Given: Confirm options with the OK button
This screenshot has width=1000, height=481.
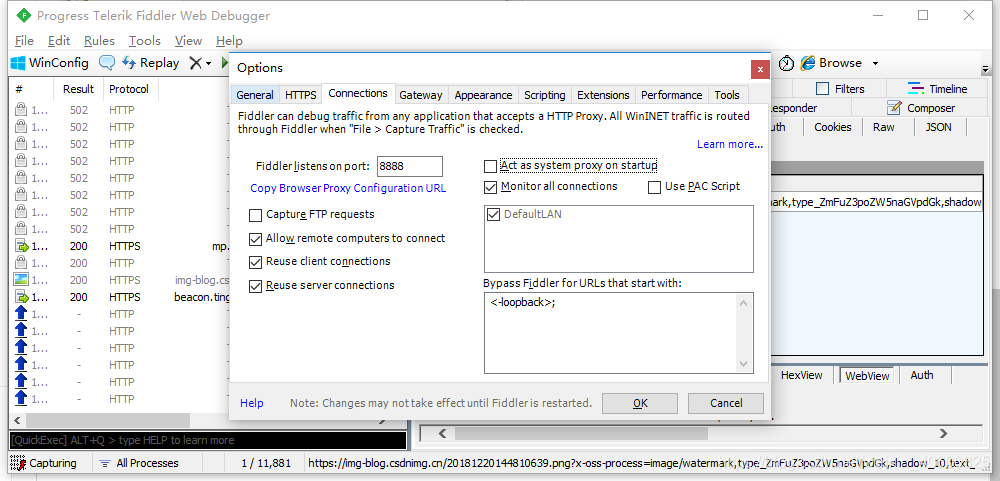Looking at the screenshot, I should (640, 403).
